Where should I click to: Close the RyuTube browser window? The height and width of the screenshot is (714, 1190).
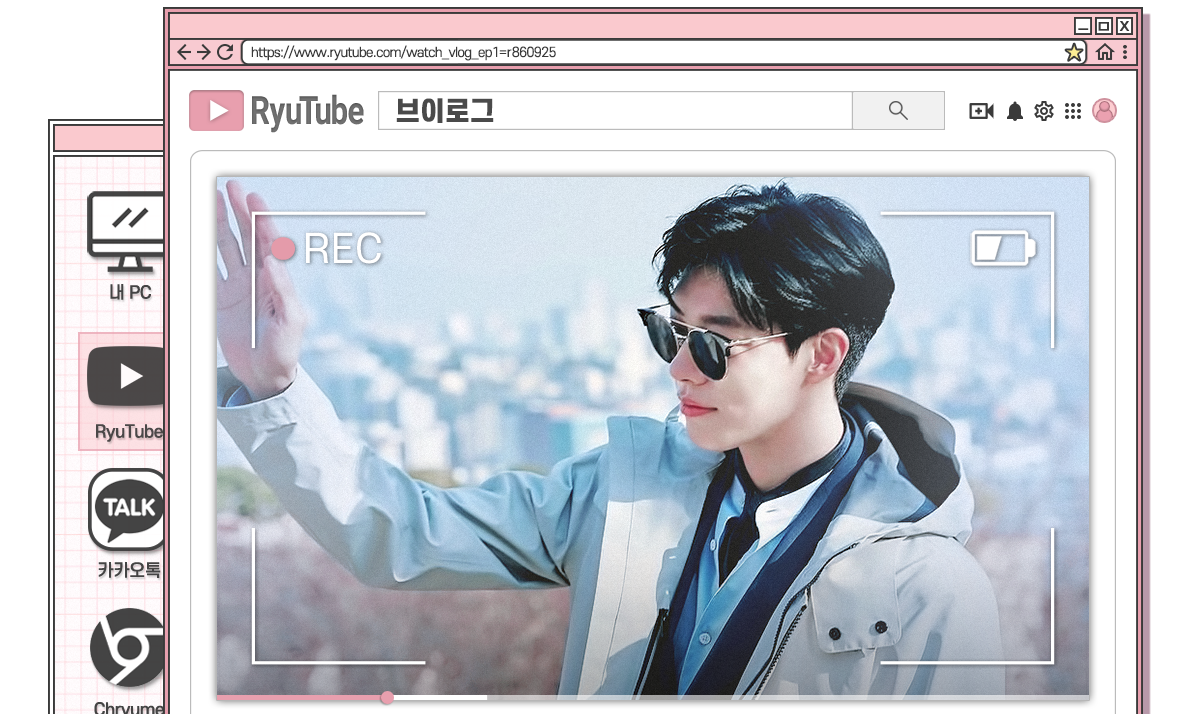click(1125, 26)
